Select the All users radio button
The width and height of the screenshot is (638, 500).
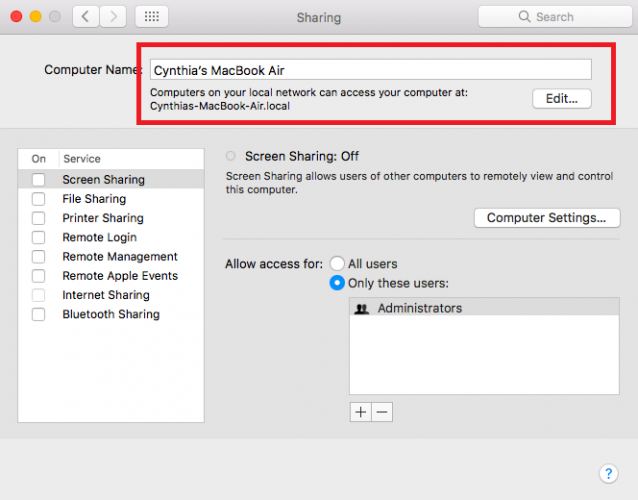tap(337, 264)
